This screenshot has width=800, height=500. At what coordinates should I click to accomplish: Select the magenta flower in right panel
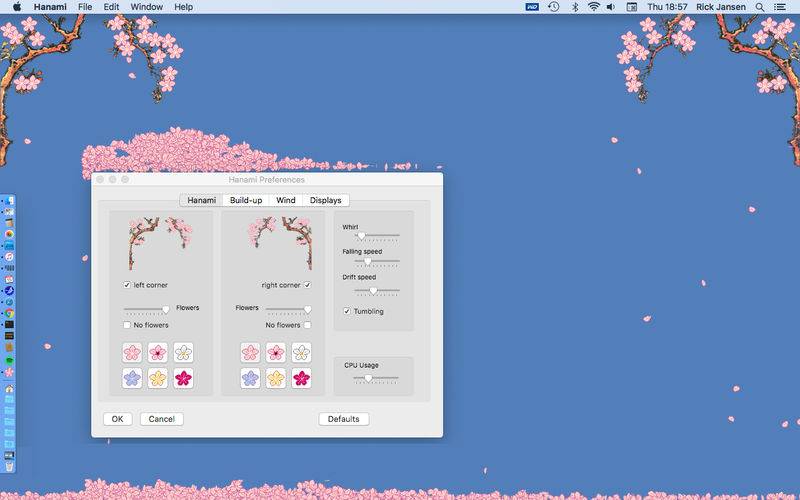point(301,378)
